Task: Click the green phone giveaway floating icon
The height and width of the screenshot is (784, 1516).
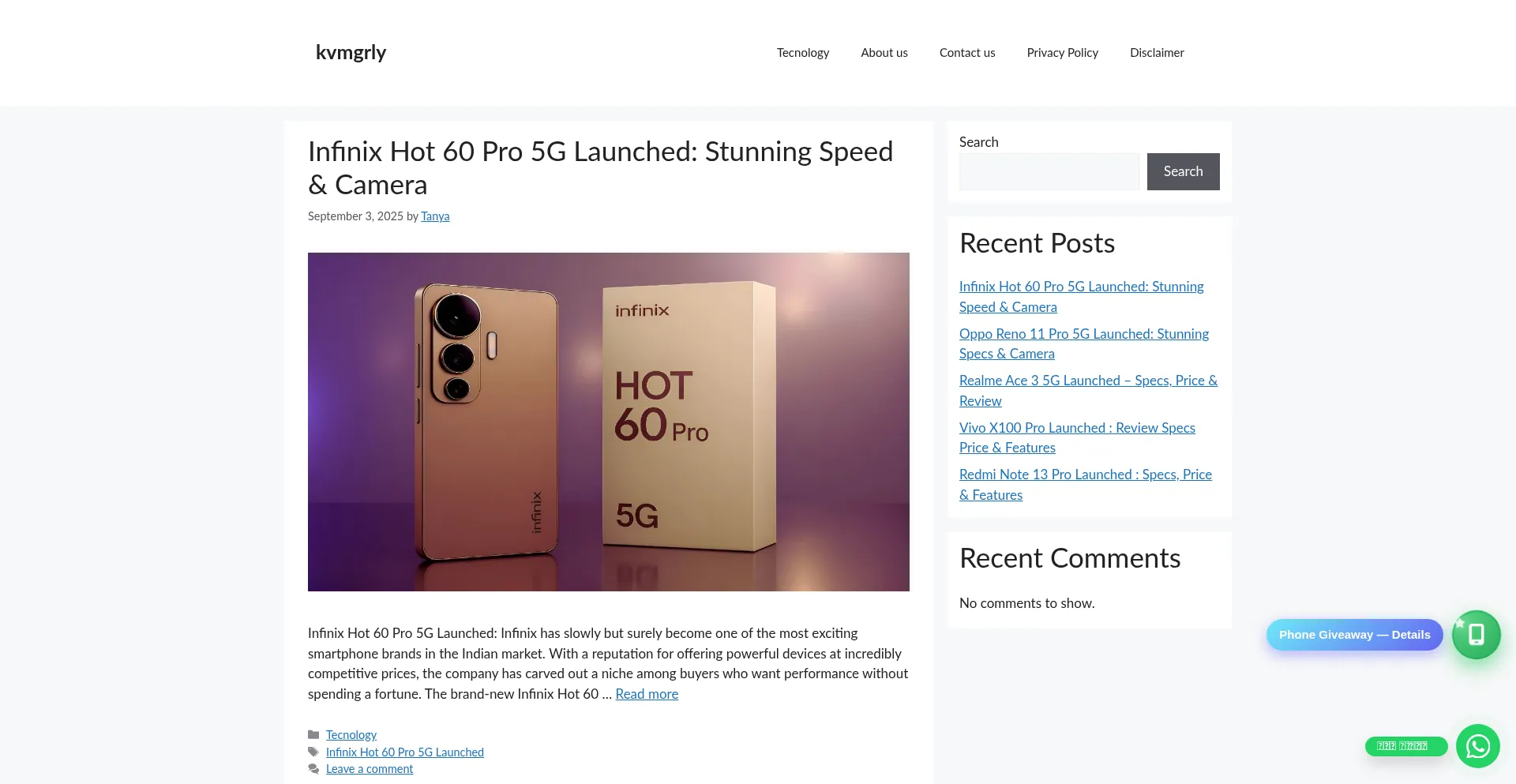Action: click(x=1476, y=635)
